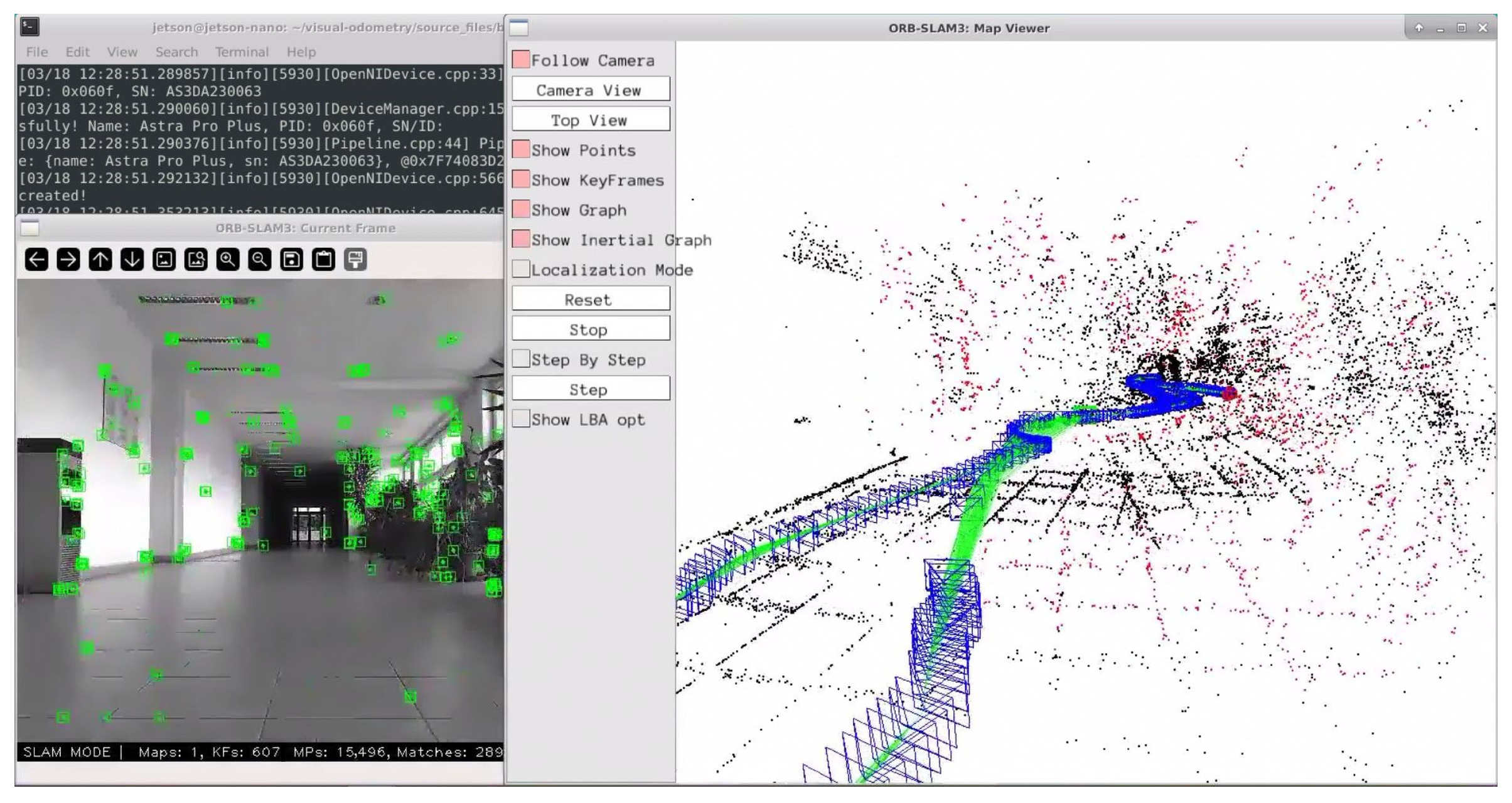Screen dimensions: 1512x803
Task: Click the paintbrush properties icon
Action: [x=356, y=260]
